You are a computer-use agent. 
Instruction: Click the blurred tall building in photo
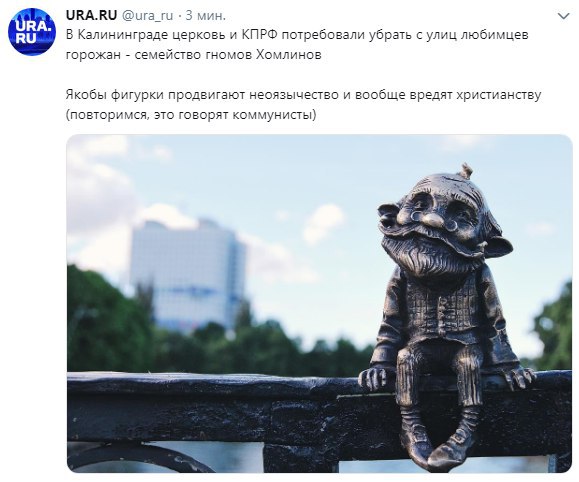186,273
